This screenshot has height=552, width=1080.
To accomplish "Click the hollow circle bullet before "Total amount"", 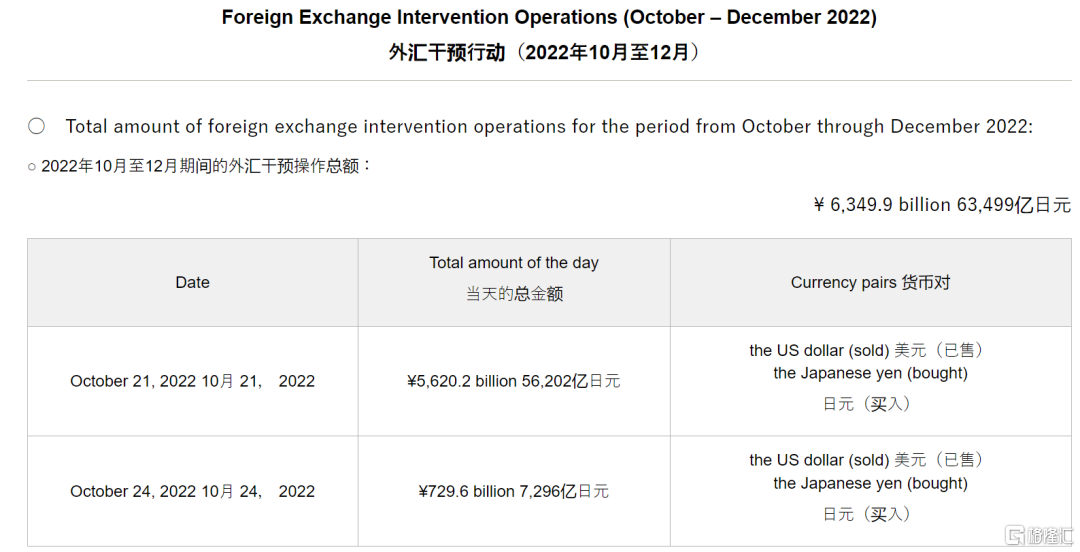I will pyautogui.click(x=37, y=126).
